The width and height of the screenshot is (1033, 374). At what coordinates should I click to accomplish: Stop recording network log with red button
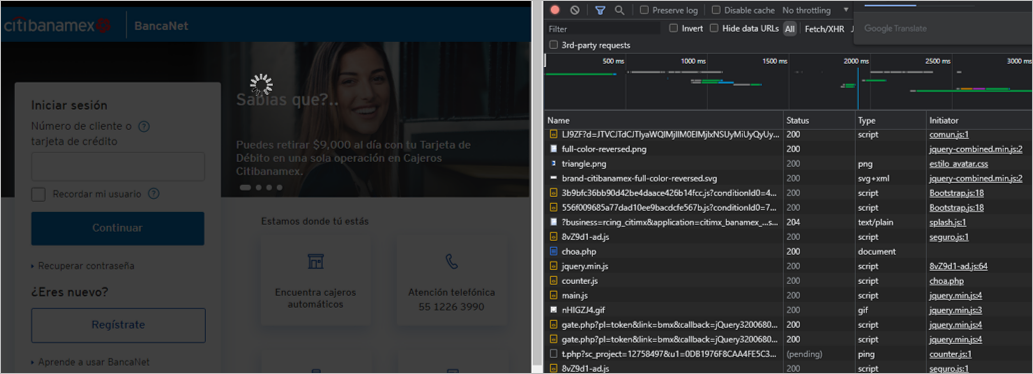tap(555, 10)
